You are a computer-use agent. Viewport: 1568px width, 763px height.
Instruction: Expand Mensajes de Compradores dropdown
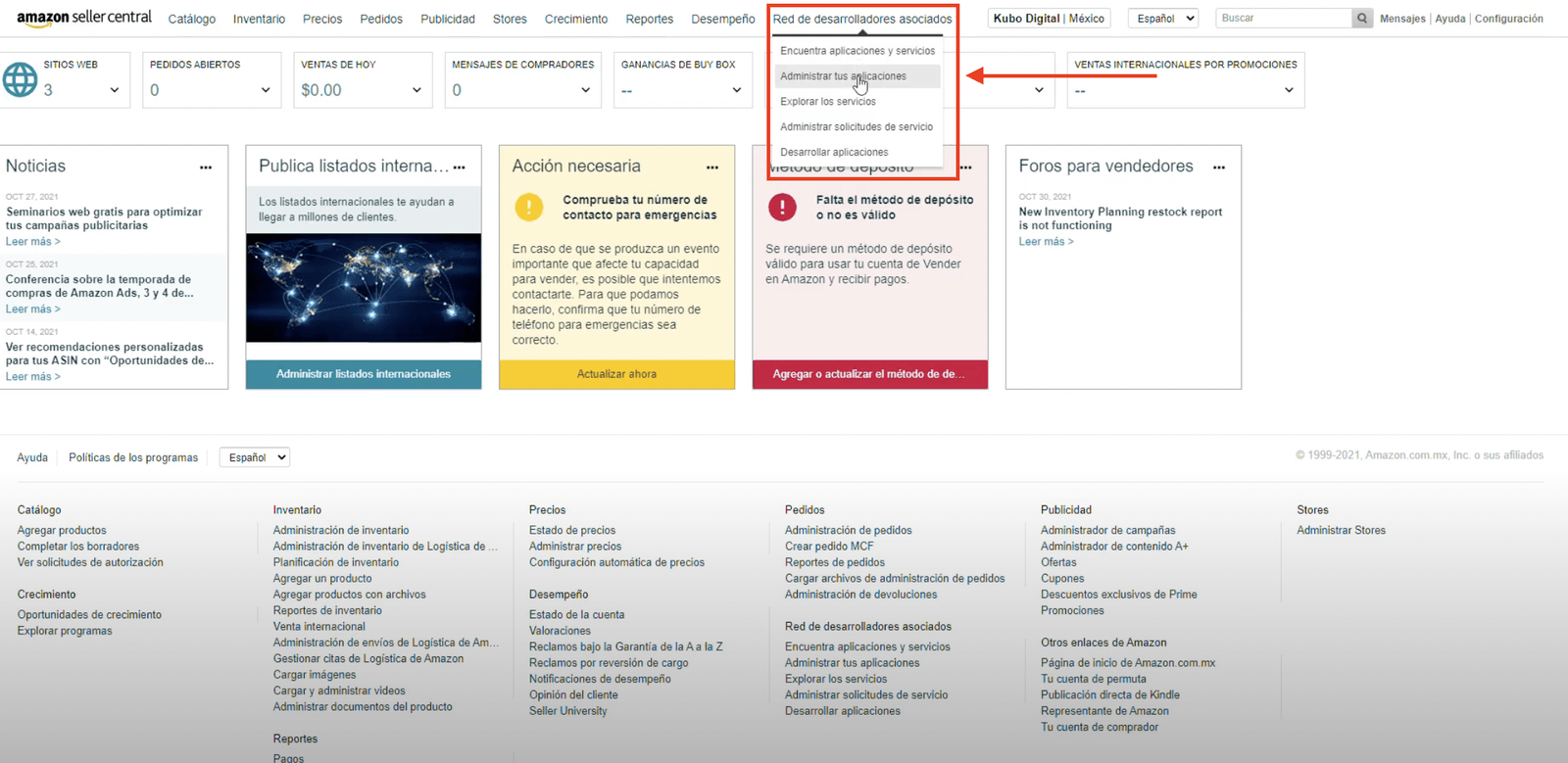tap(586, 90)
